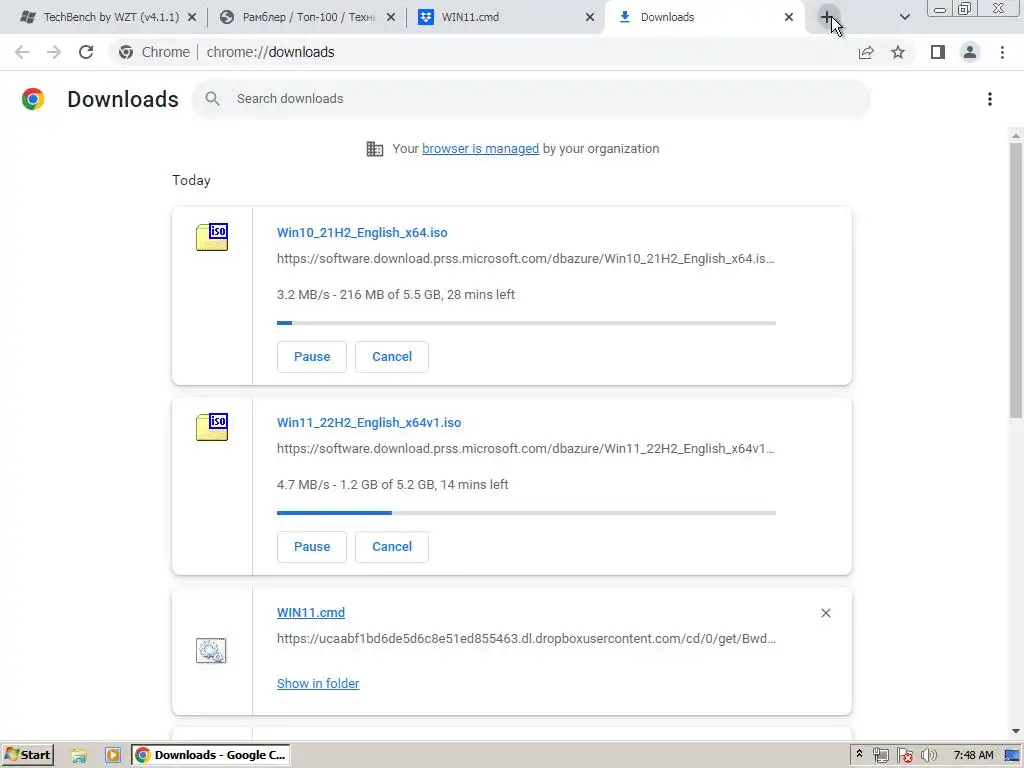
Task: Click the managed organization building icon
Action: click(375, 149)
